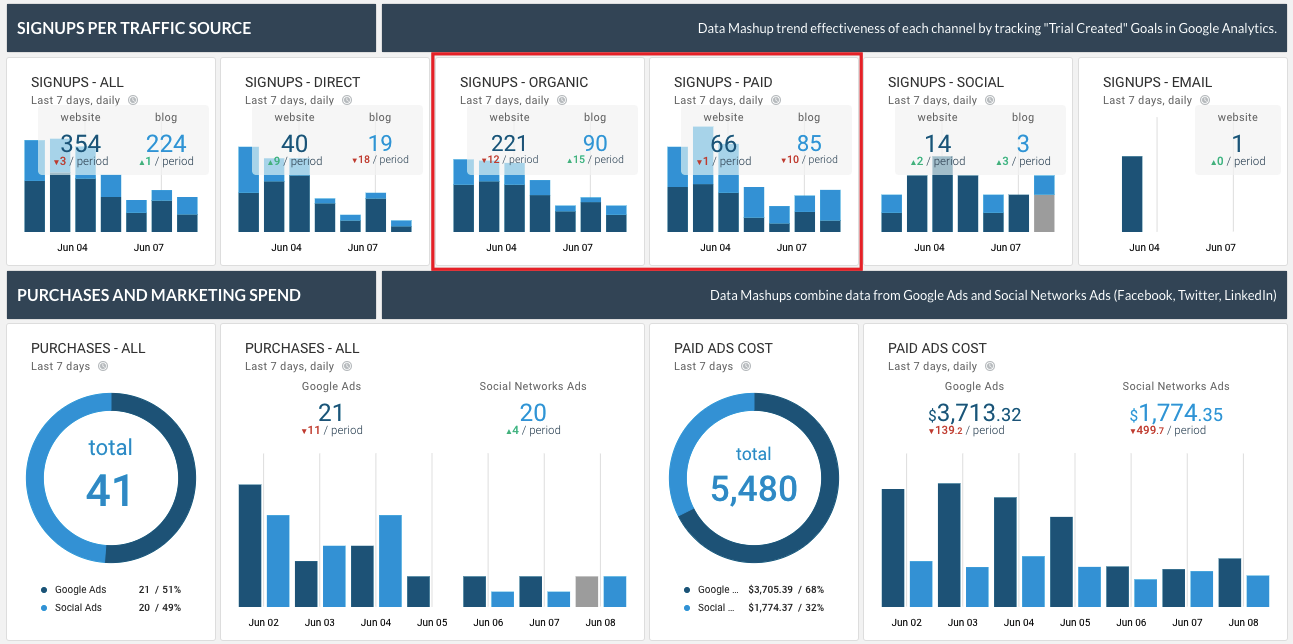Select the Signups Per Traffic Source header
The image size is (1293, 644).
pyautogui.click(x=134, y=28)
